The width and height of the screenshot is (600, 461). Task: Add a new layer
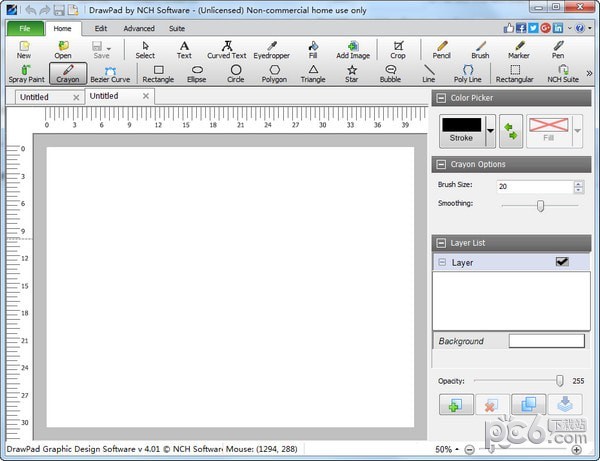pos(456,404)
